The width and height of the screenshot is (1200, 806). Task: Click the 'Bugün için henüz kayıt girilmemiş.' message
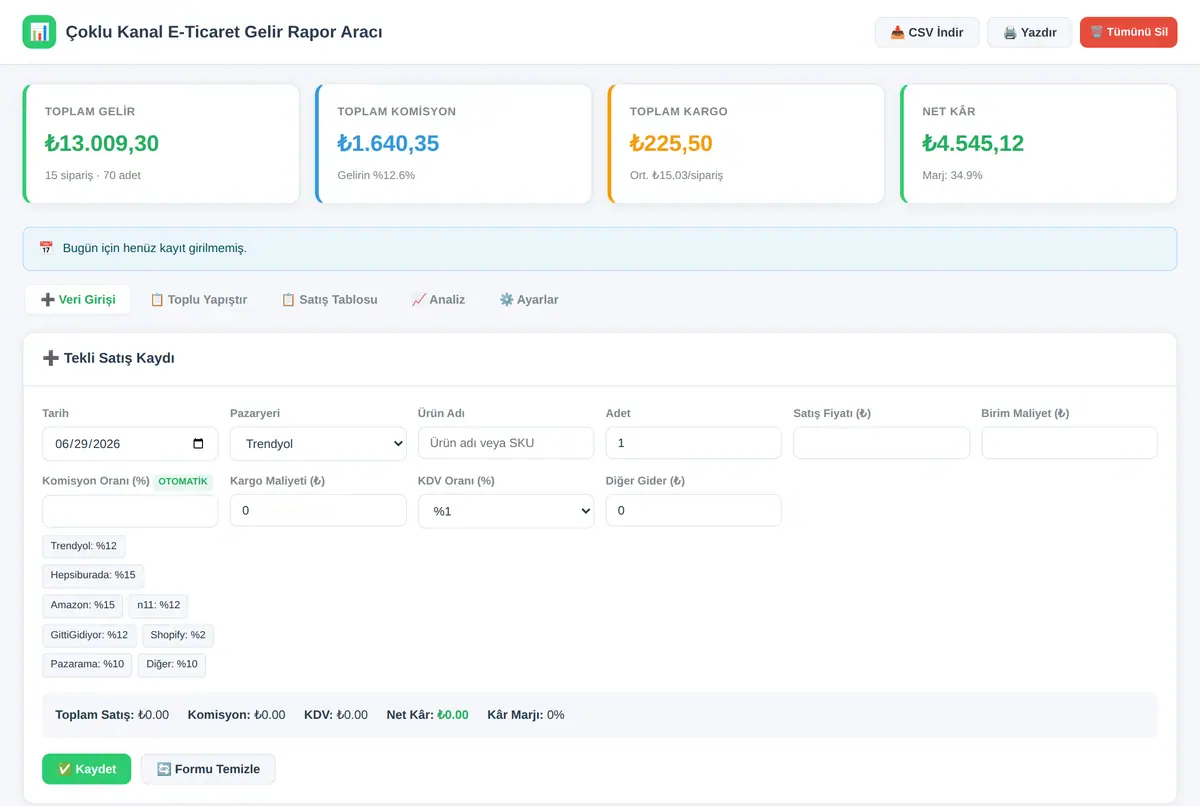tap(154, 248)
